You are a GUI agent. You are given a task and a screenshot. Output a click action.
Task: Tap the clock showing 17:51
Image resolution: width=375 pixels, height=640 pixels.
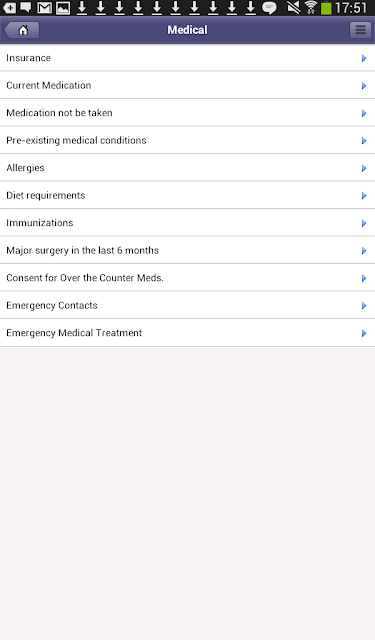pos(351,8)
